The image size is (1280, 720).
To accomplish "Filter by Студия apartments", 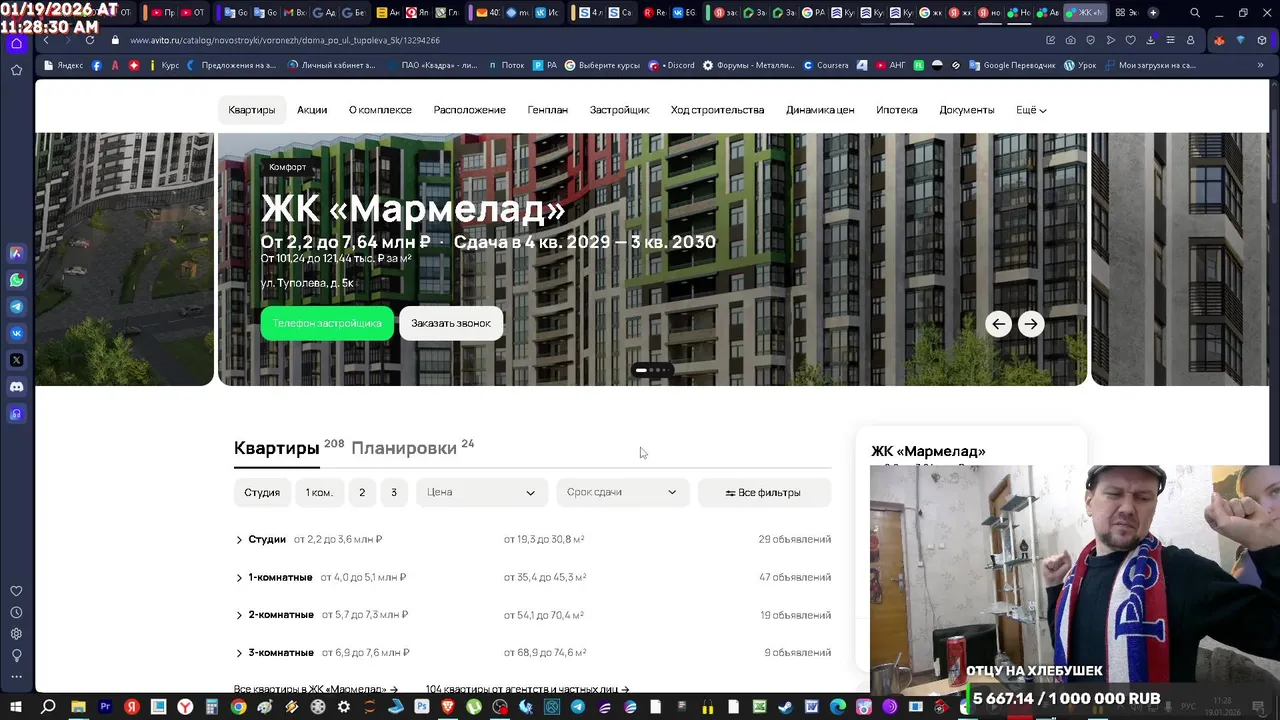I will point(262,492).
